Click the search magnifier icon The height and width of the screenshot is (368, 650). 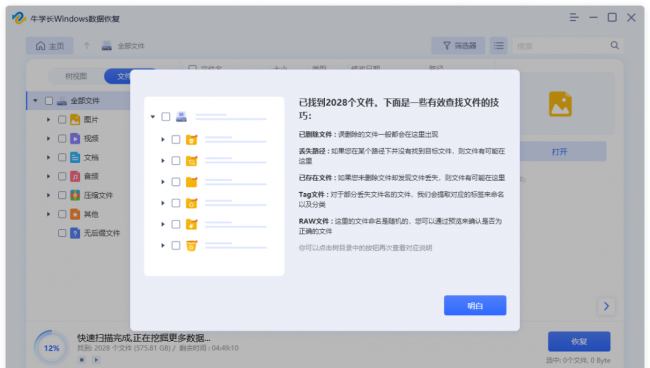click(614, 46)
